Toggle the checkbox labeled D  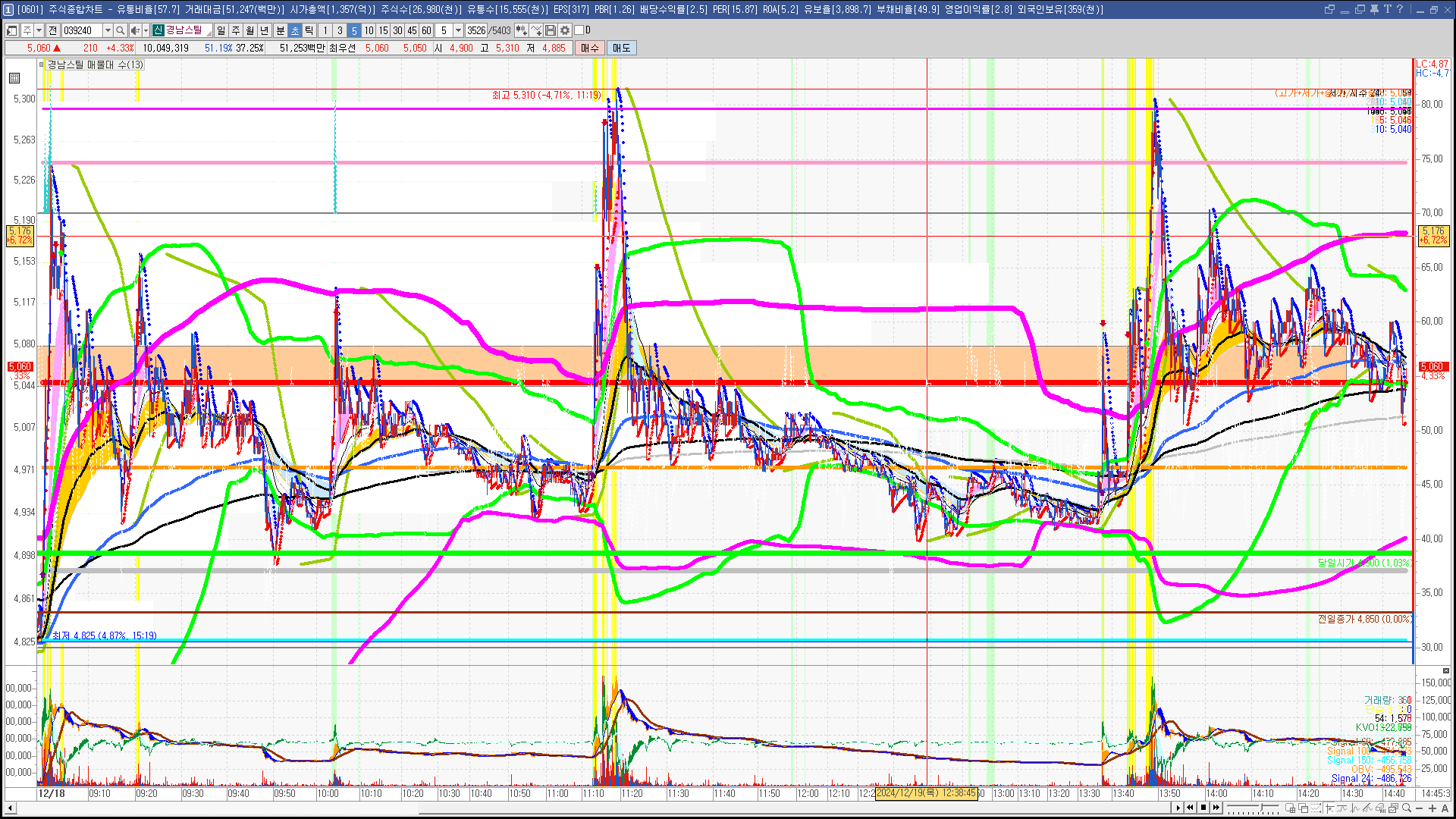[579, 30]
